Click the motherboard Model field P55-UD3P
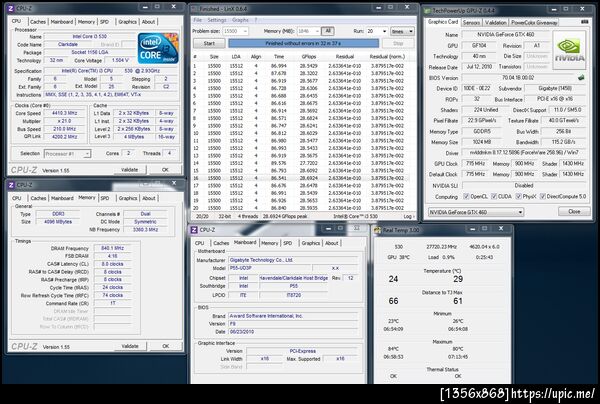Viewport: 600px width, 404px height. (x=270, y=268)
